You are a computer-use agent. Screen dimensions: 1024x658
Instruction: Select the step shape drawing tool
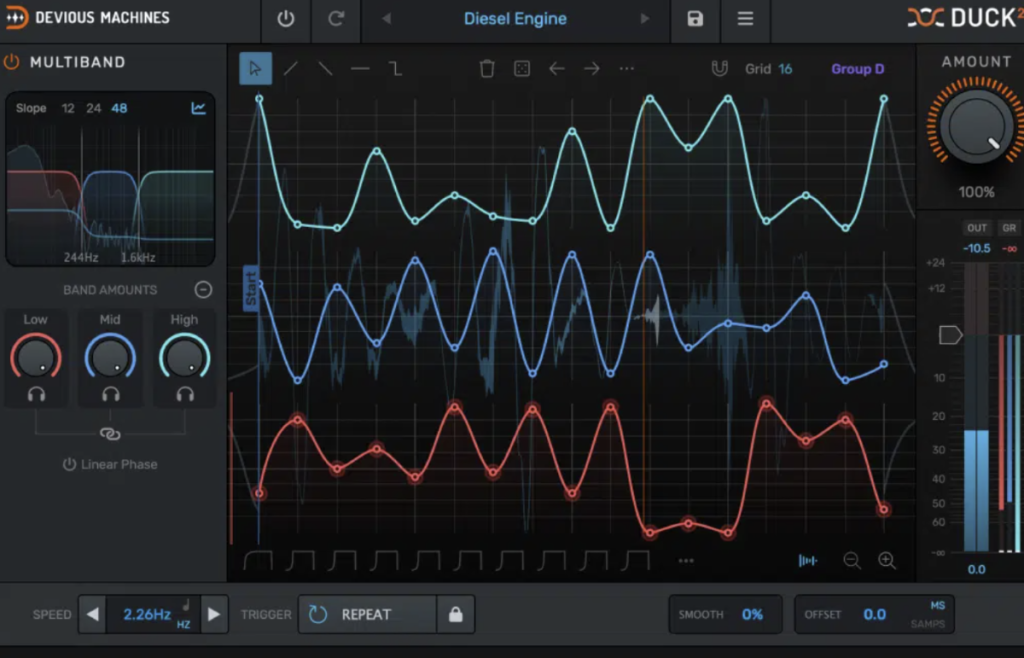point(395,69)
